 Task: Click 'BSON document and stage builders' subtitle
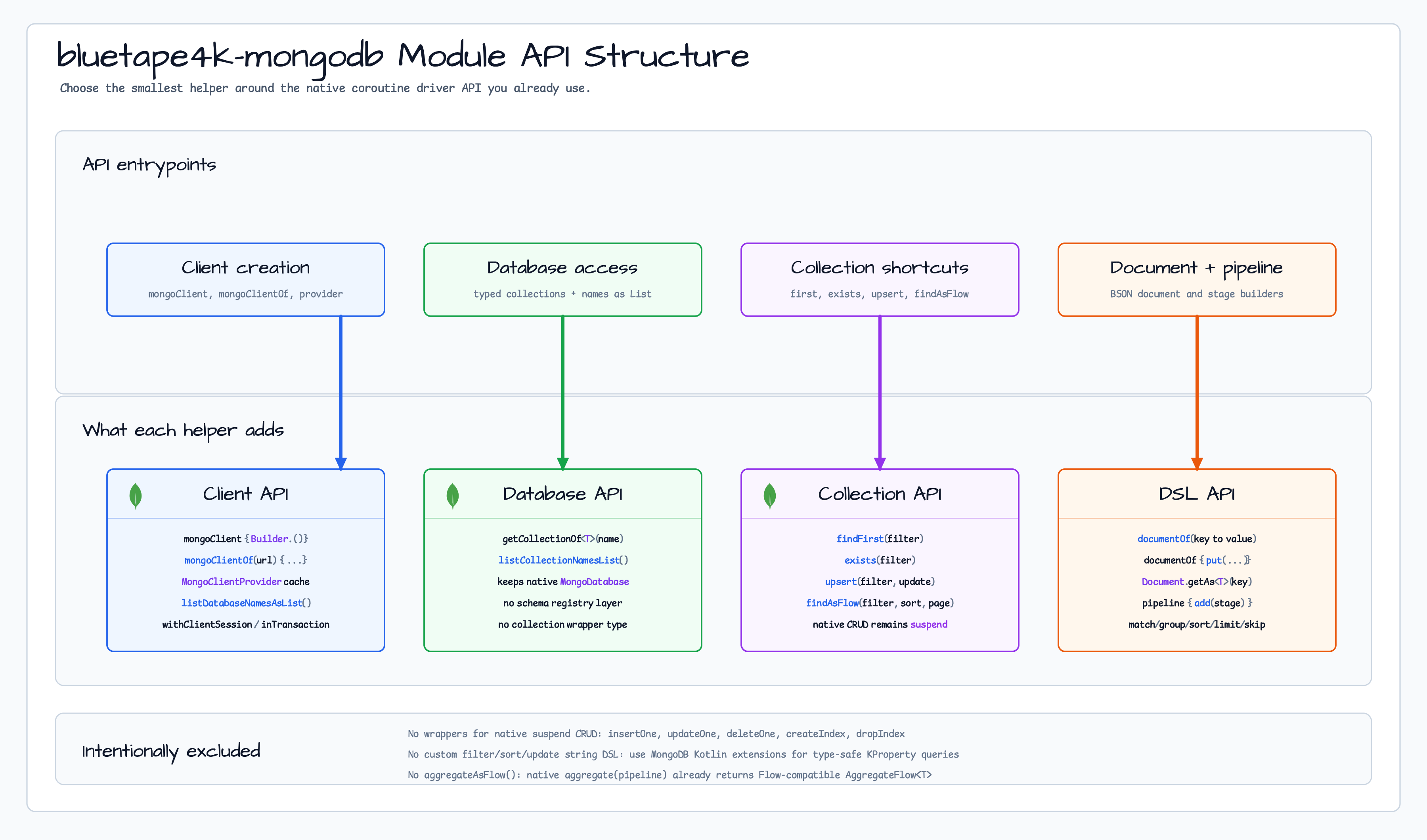coord(1197,294)
